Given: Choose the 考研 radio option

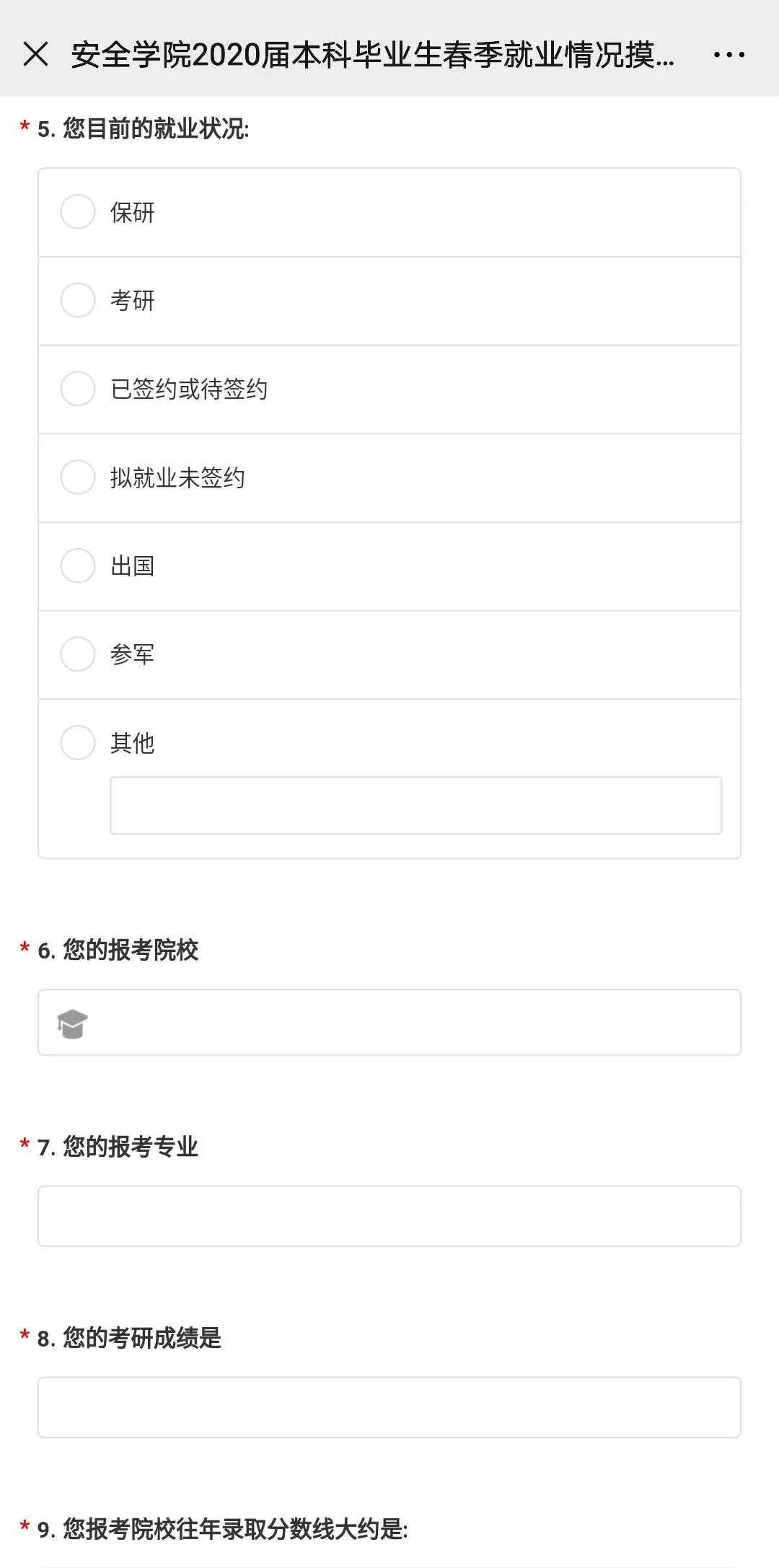Looking at the screenshot, I should tap(78, 300).
